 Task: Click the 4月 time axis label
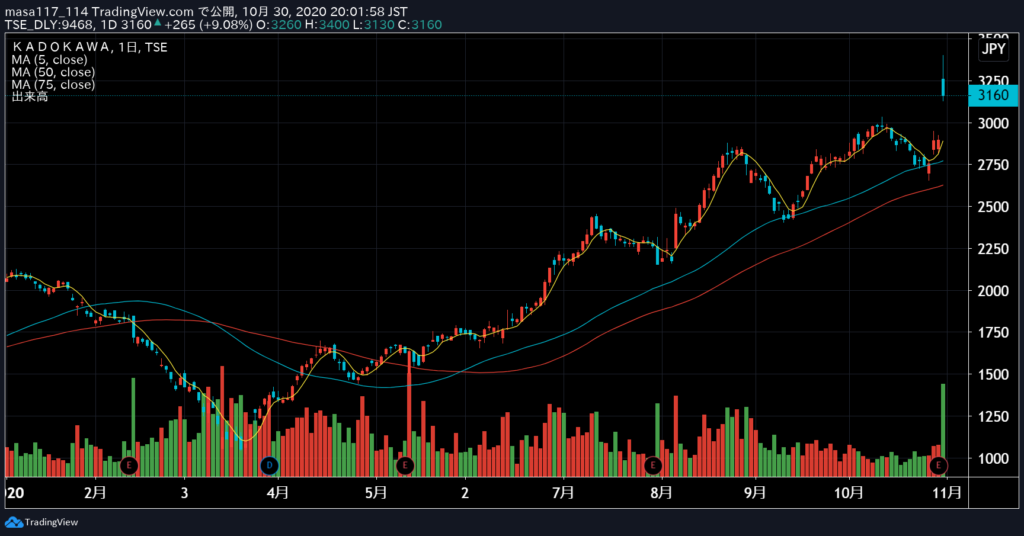click(278, 492)
